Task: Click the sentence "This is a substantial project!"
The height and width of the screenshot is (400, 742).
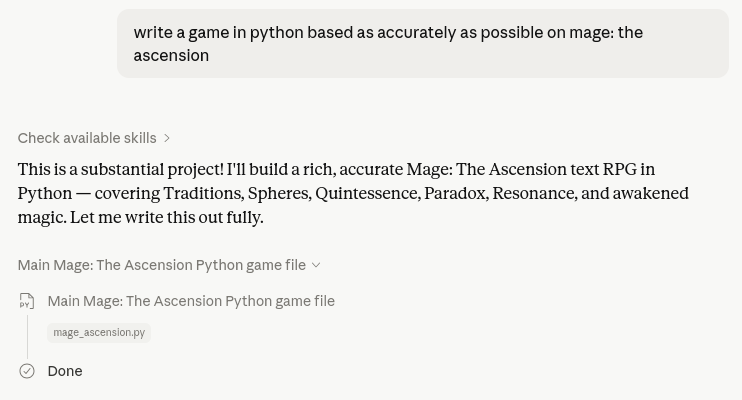Action: pos(120,169)
